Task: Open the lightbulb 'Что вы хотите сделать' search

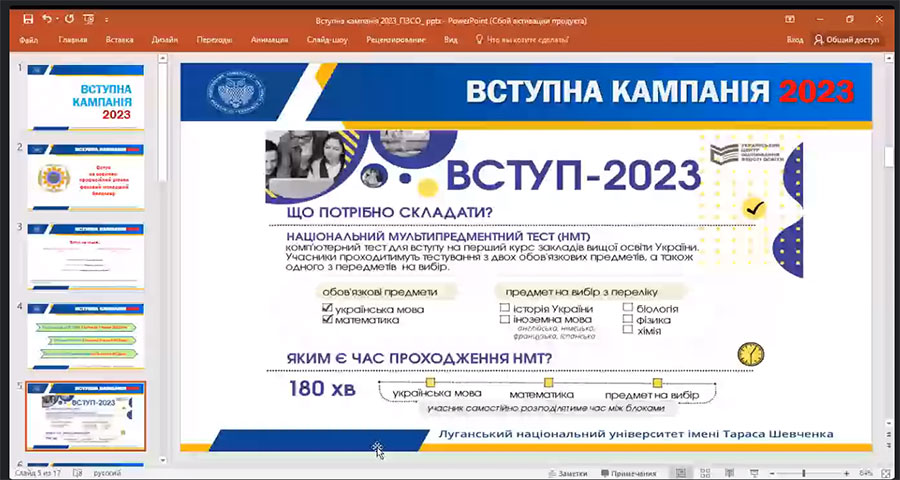Action: click(522, 40)
